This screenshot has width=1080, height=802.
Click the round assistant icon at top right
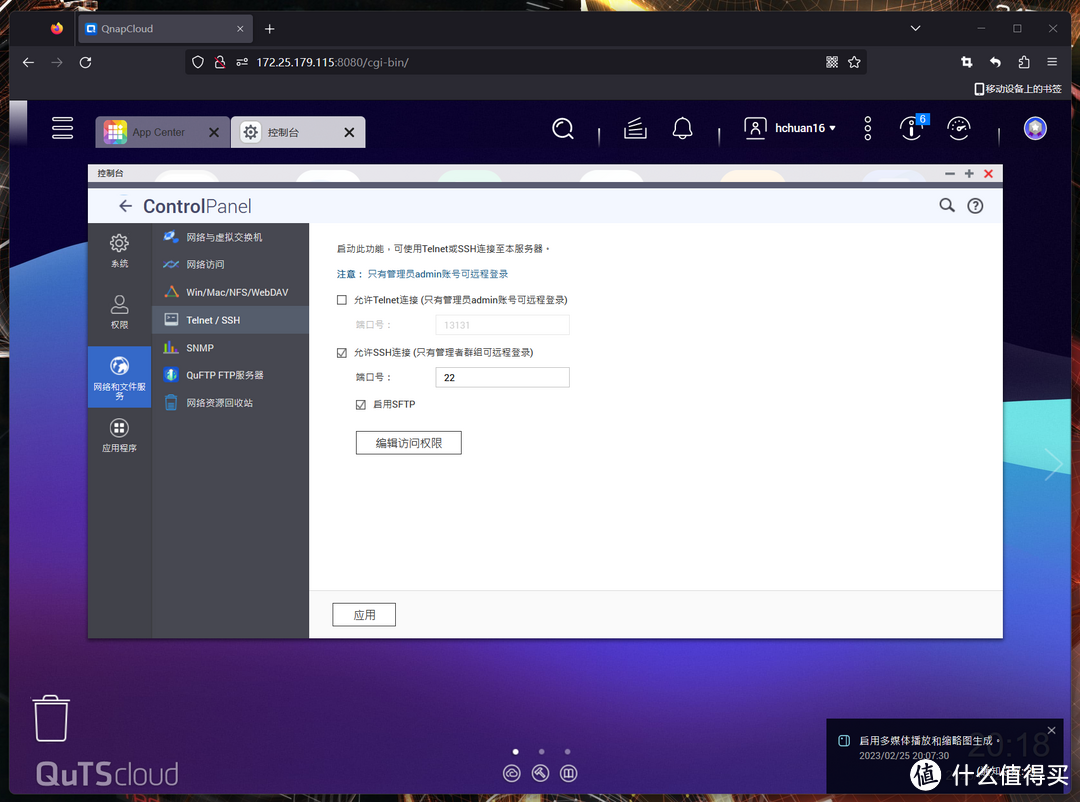[1035, 128]
